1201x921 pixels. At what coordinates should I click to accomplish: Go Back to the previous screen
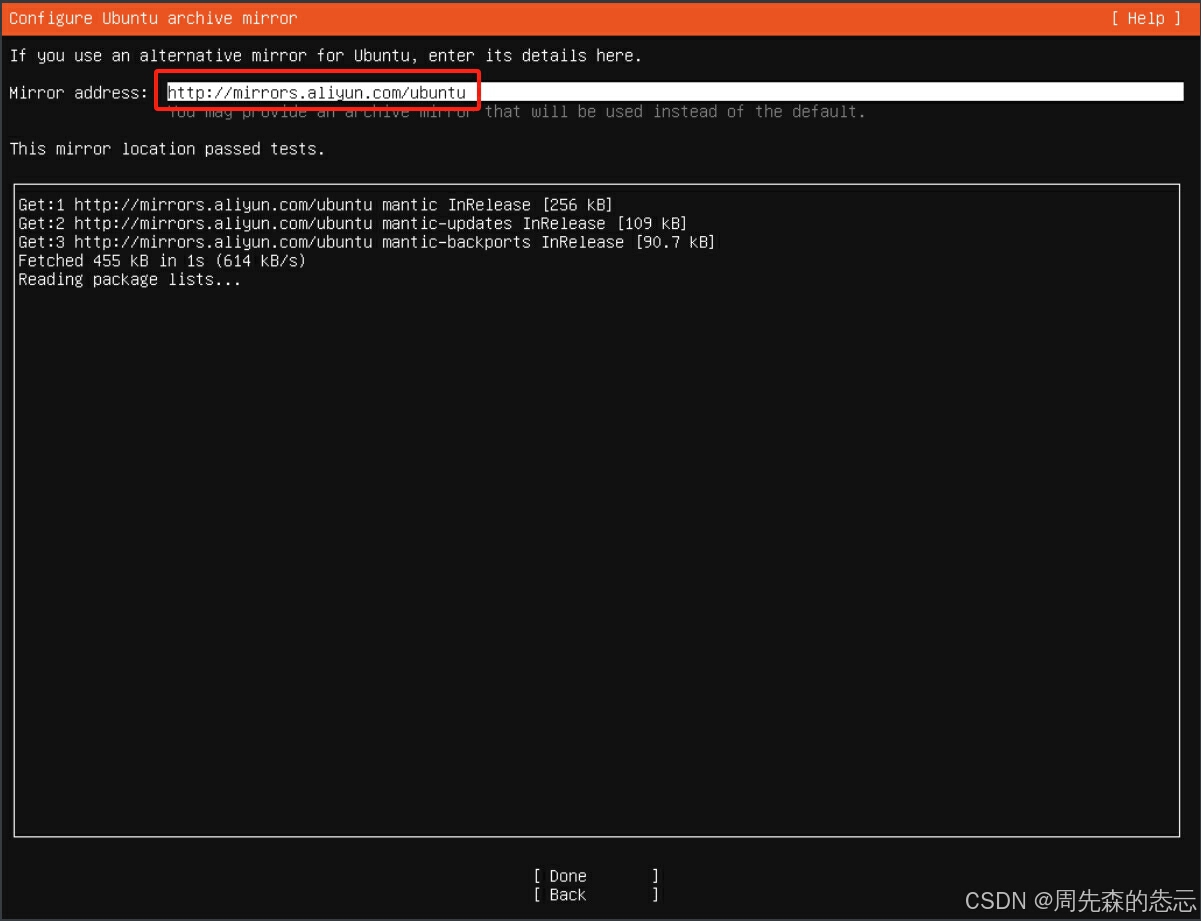[597, 895]
